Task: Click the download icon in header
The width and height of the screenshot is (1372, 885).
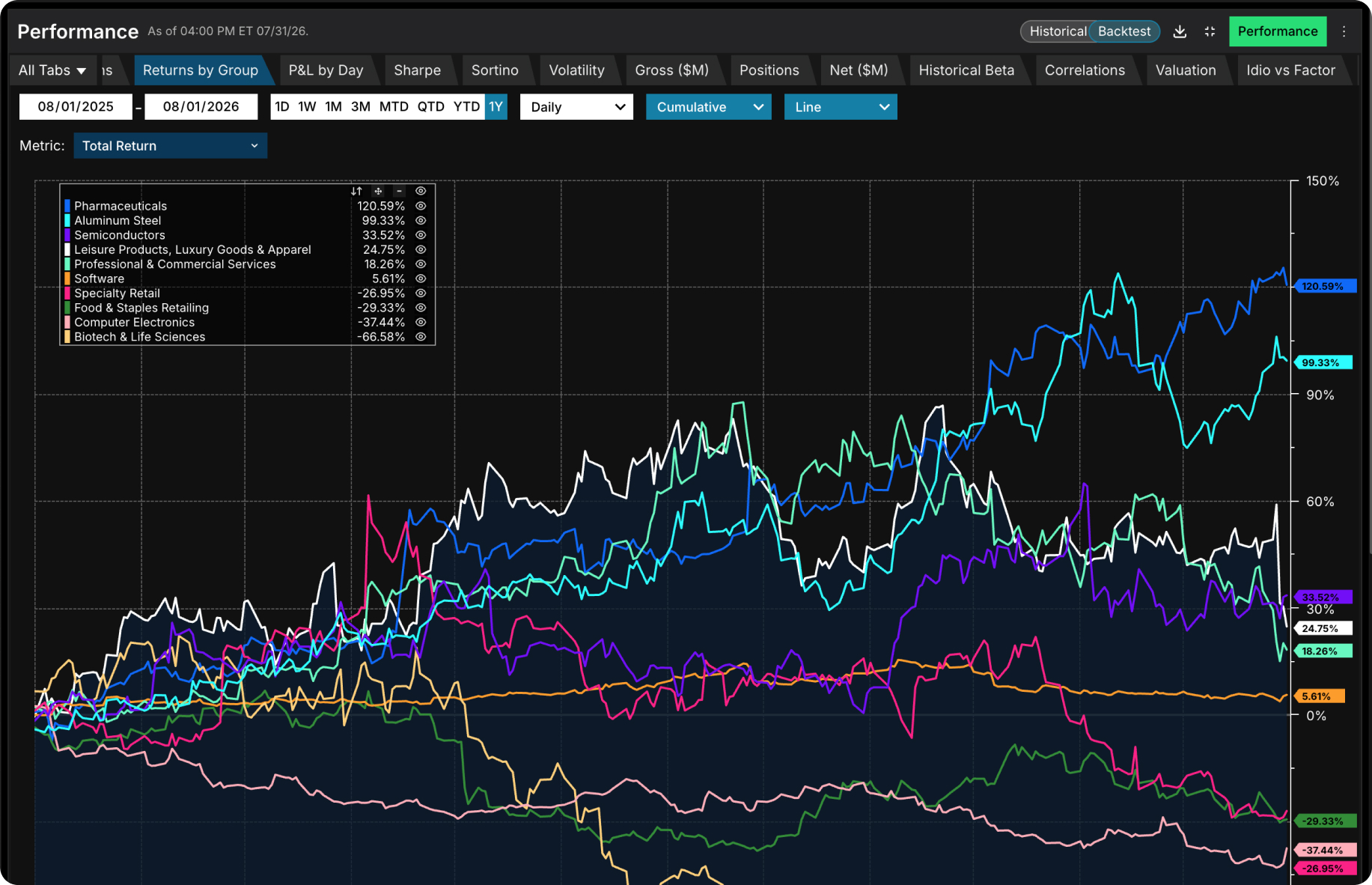Action: (x=1180, y=31)
